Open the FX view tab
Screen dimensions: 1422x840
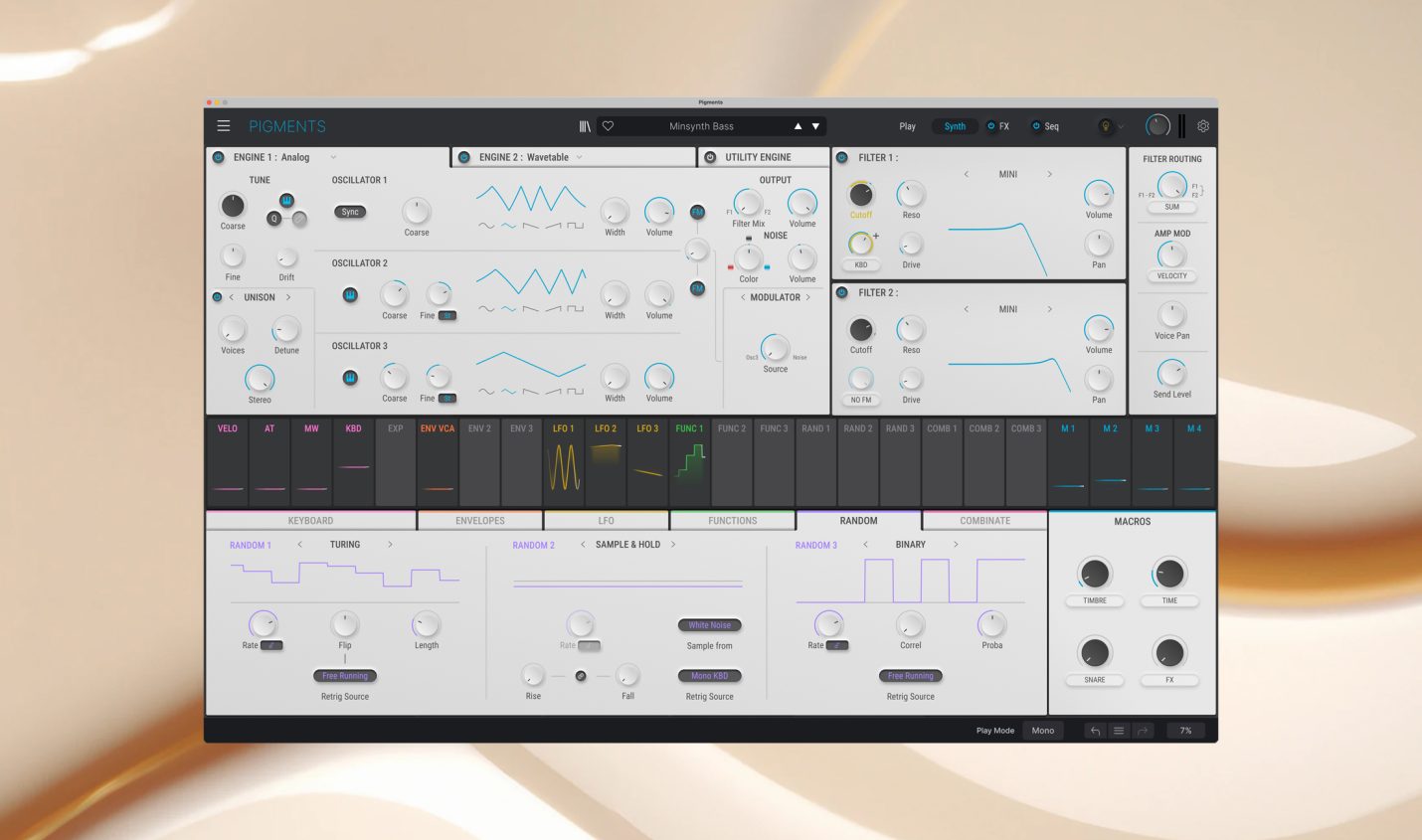[x=998, y=126]
